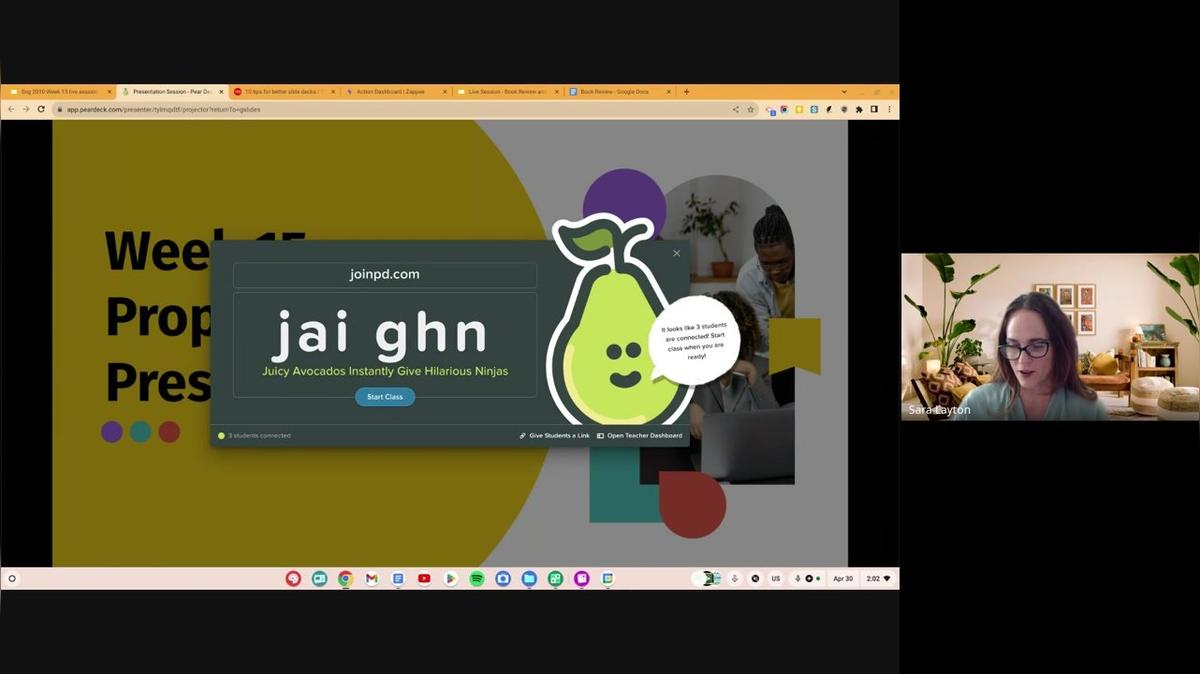Click the join code jai ghn
1200x674 pixels.
pyautogui.click(x=381, y=334)
